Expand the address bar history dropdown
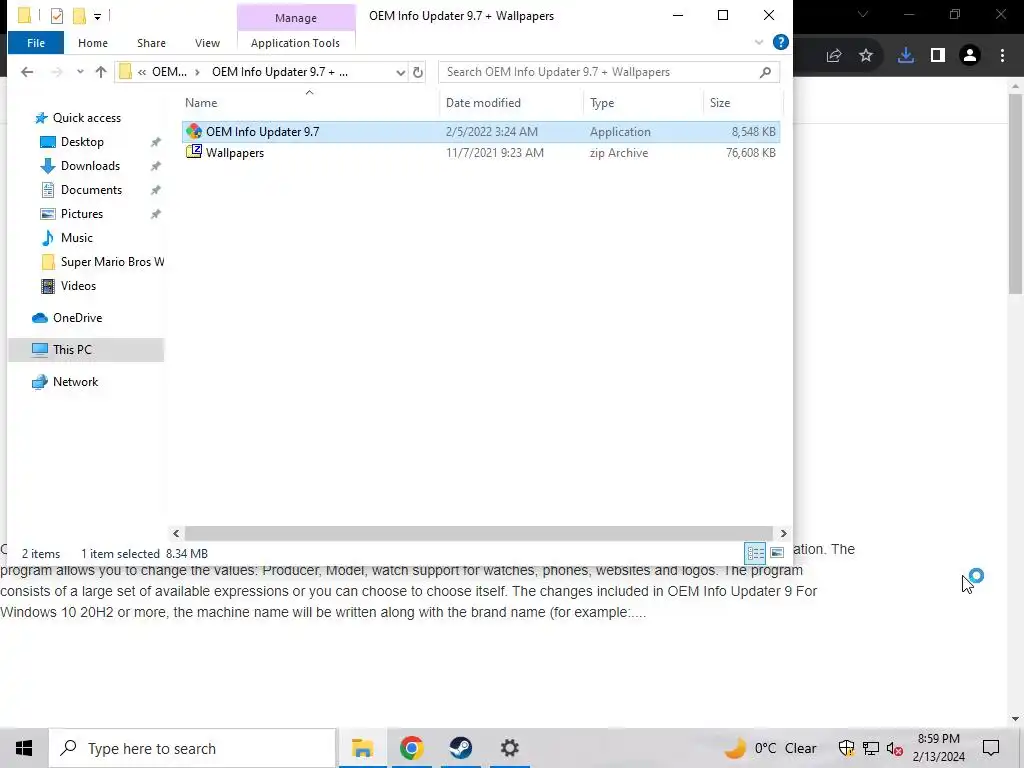The image size is (1024, 768). pyautogui.click(x=400, y=72)
